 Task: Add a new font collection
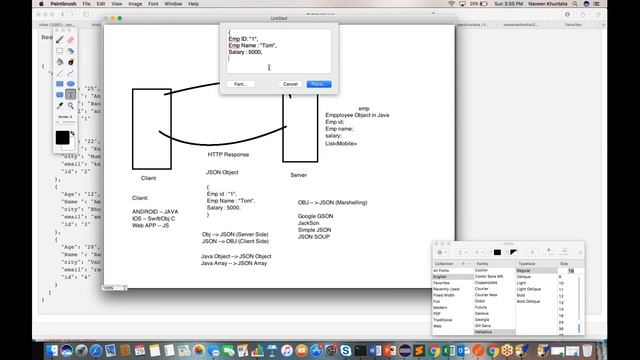[x=463, y=264]
